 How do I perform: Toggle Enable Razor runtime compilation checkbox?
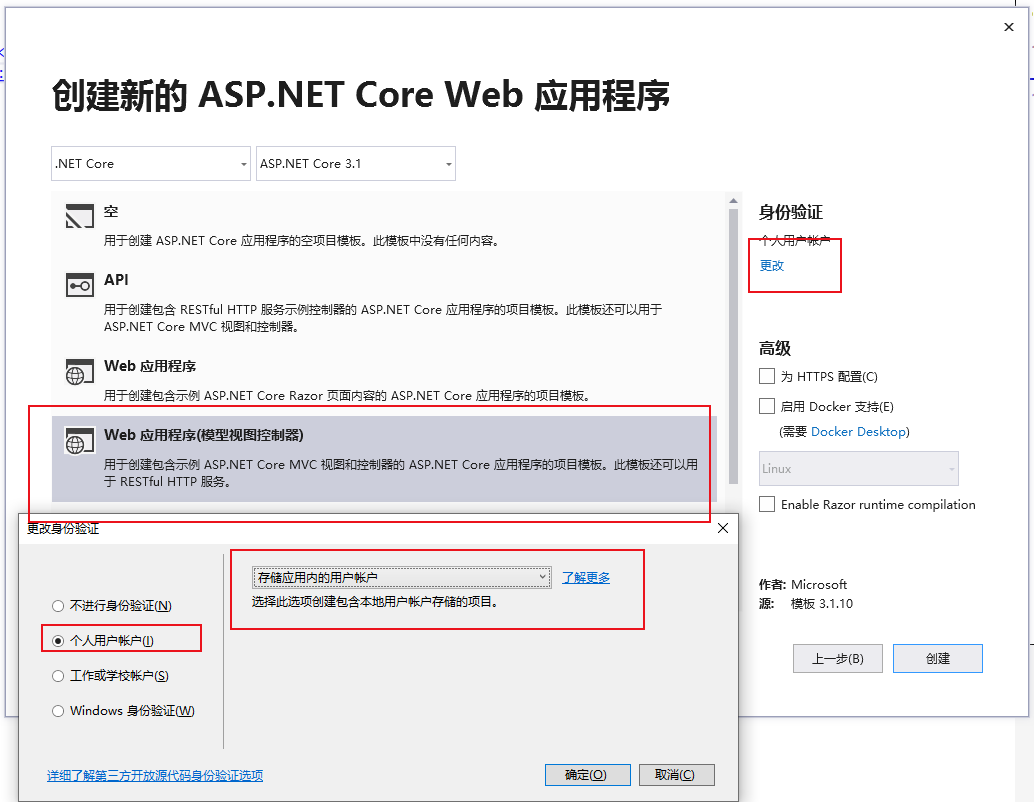767,504
